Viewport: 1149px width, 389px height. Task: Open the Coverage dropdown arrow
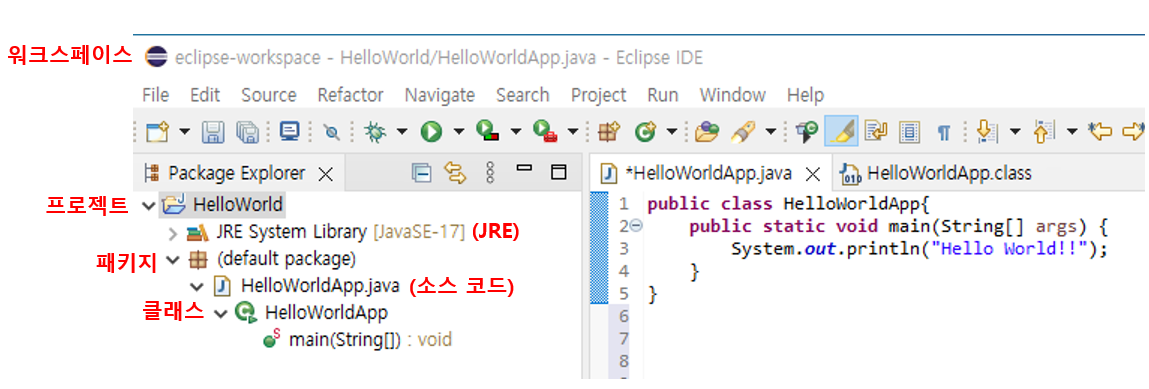[515, 132]
